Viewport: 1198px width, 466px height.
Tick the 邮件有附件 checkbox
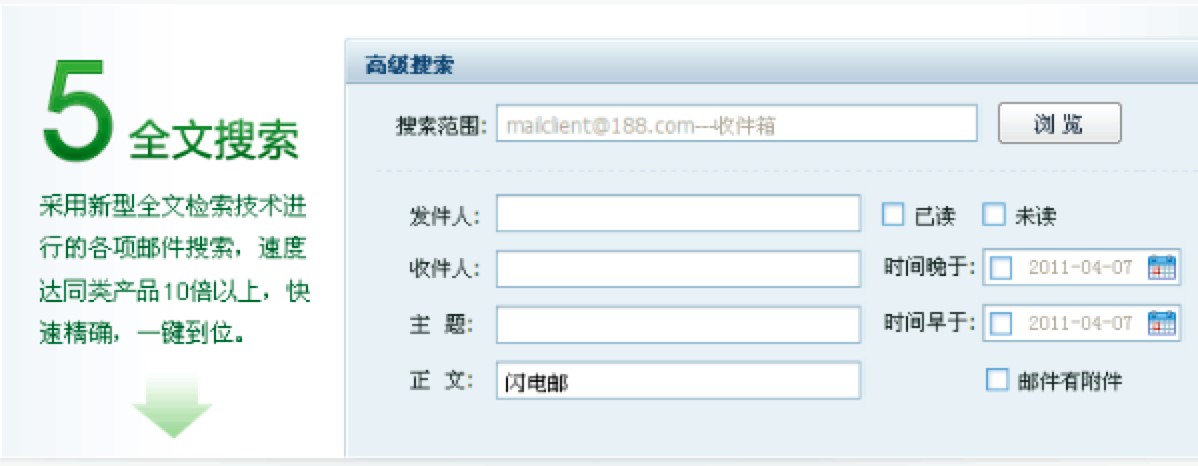point(997,380)
